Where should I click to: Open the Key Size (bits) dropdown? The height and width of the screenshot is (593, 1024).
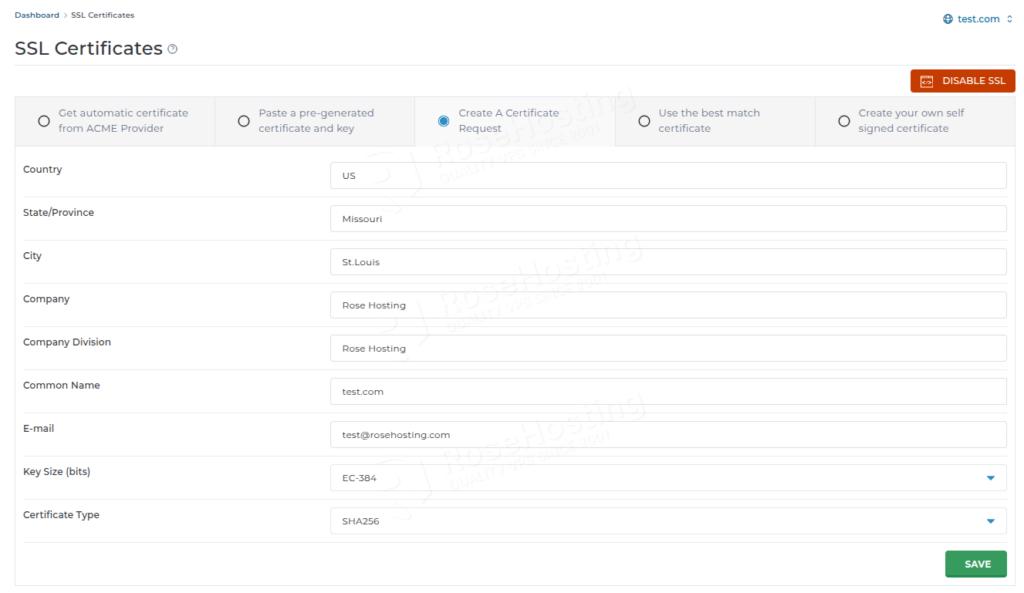point(990,477)
